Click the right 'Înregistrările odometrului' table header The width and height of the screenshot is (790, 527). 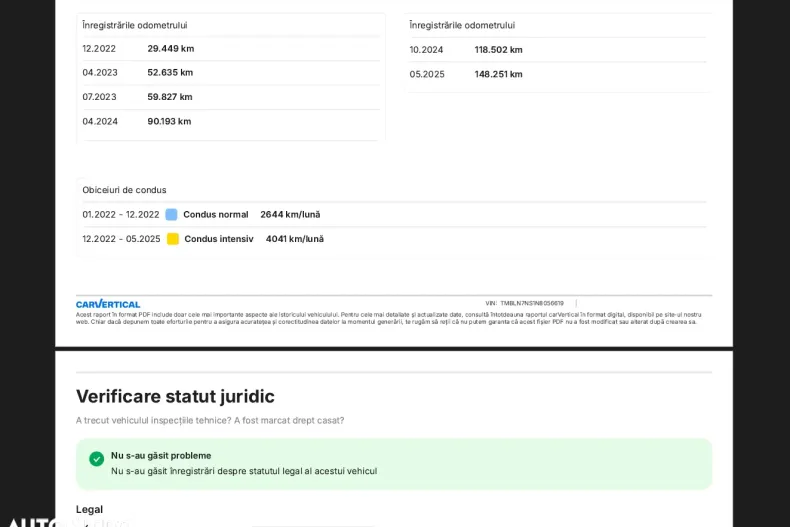pos(462,25)
